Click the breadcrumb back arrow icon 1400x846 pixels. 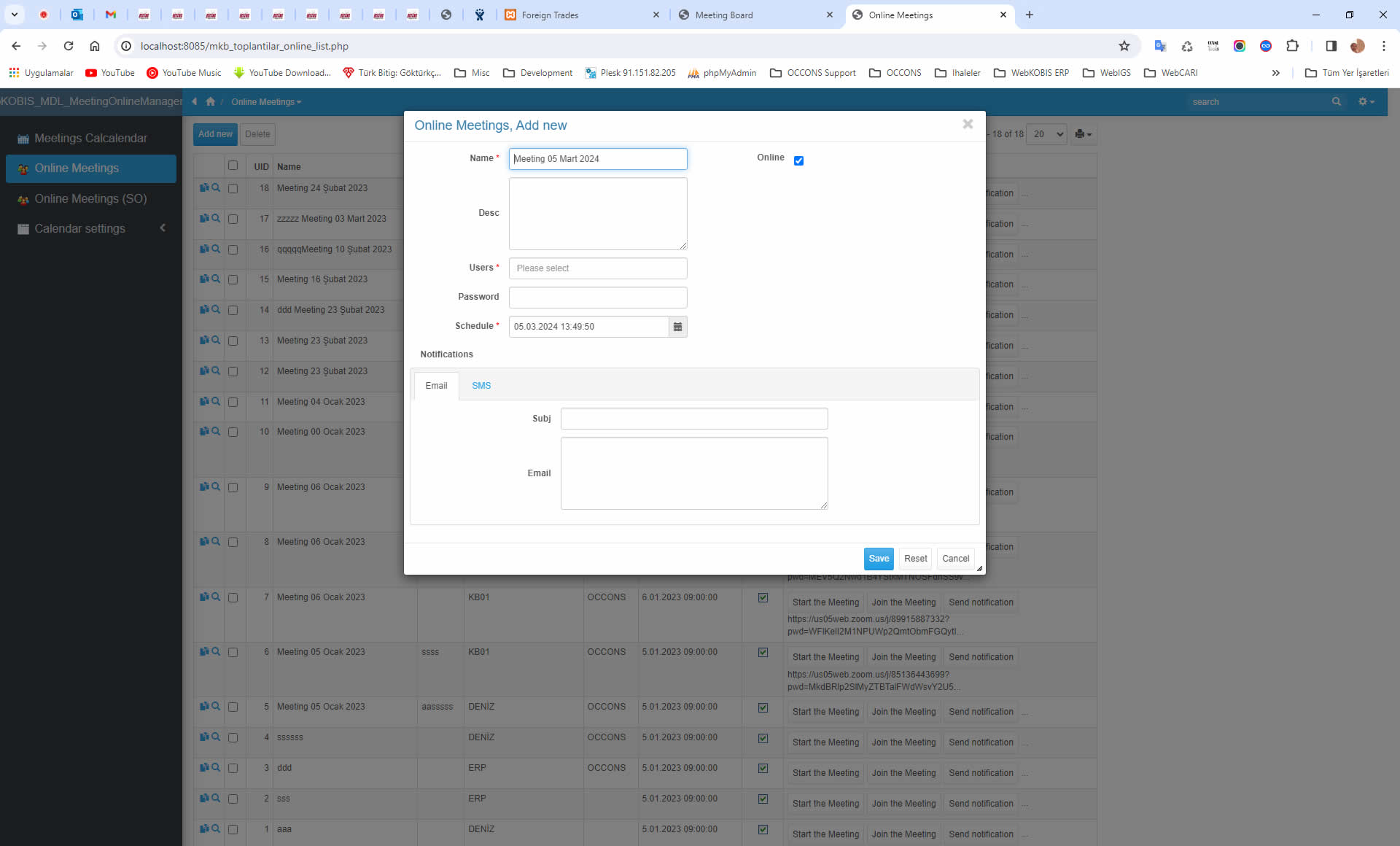[x=194, y=101]
